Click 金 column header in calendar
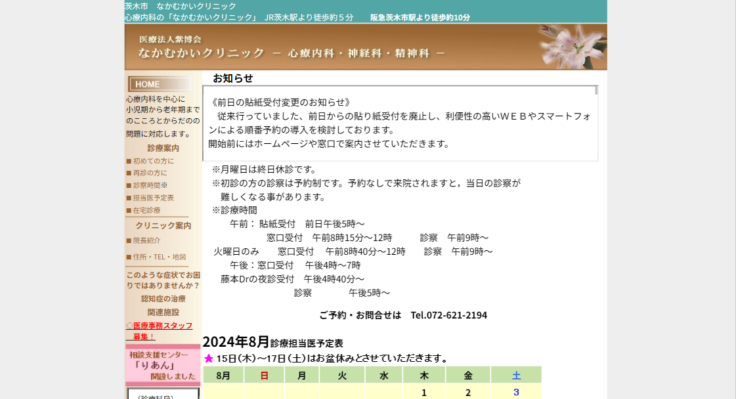 coord(468,376)
